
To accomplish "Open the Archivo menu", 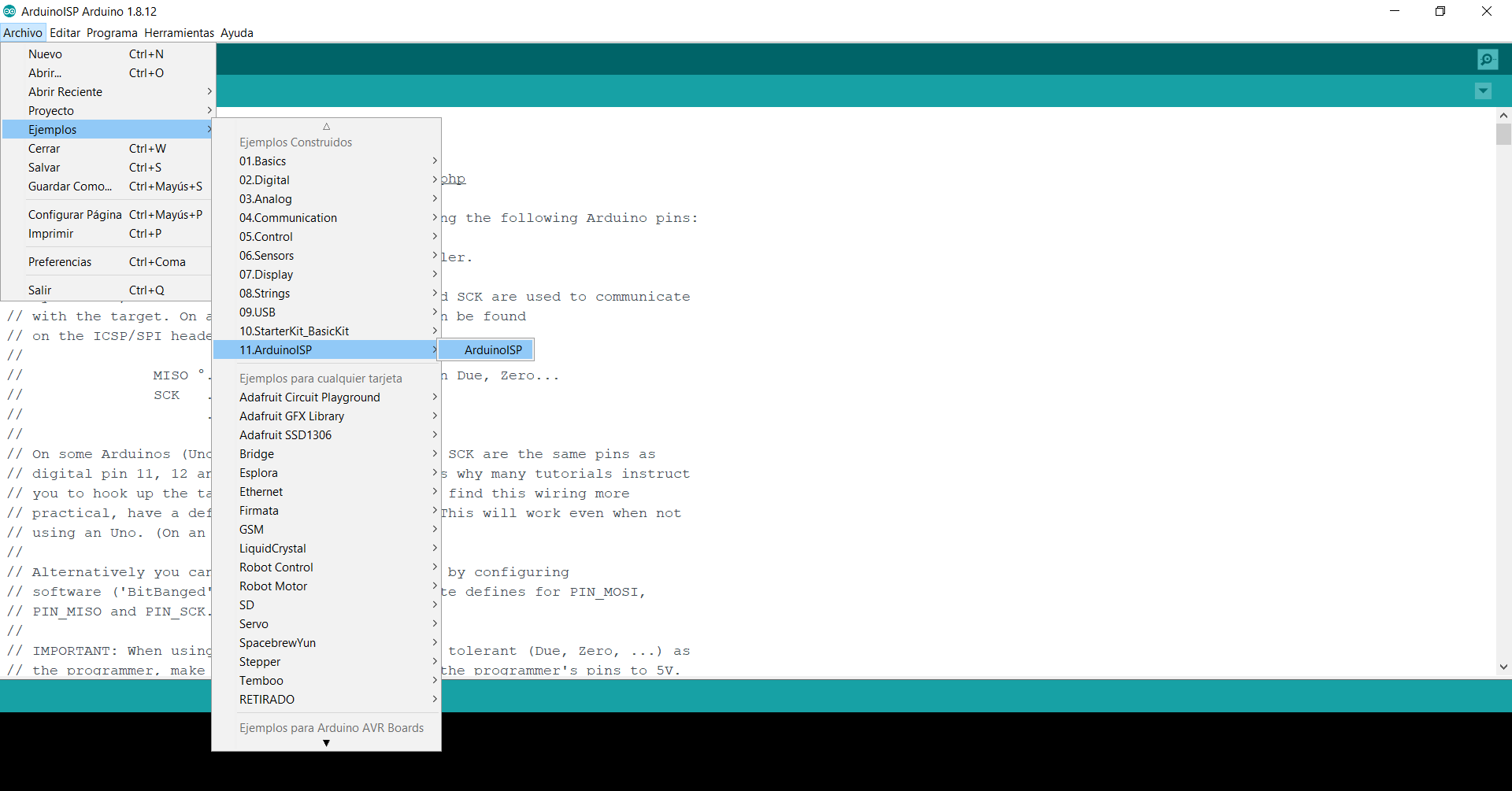I will tap(23, 32).
